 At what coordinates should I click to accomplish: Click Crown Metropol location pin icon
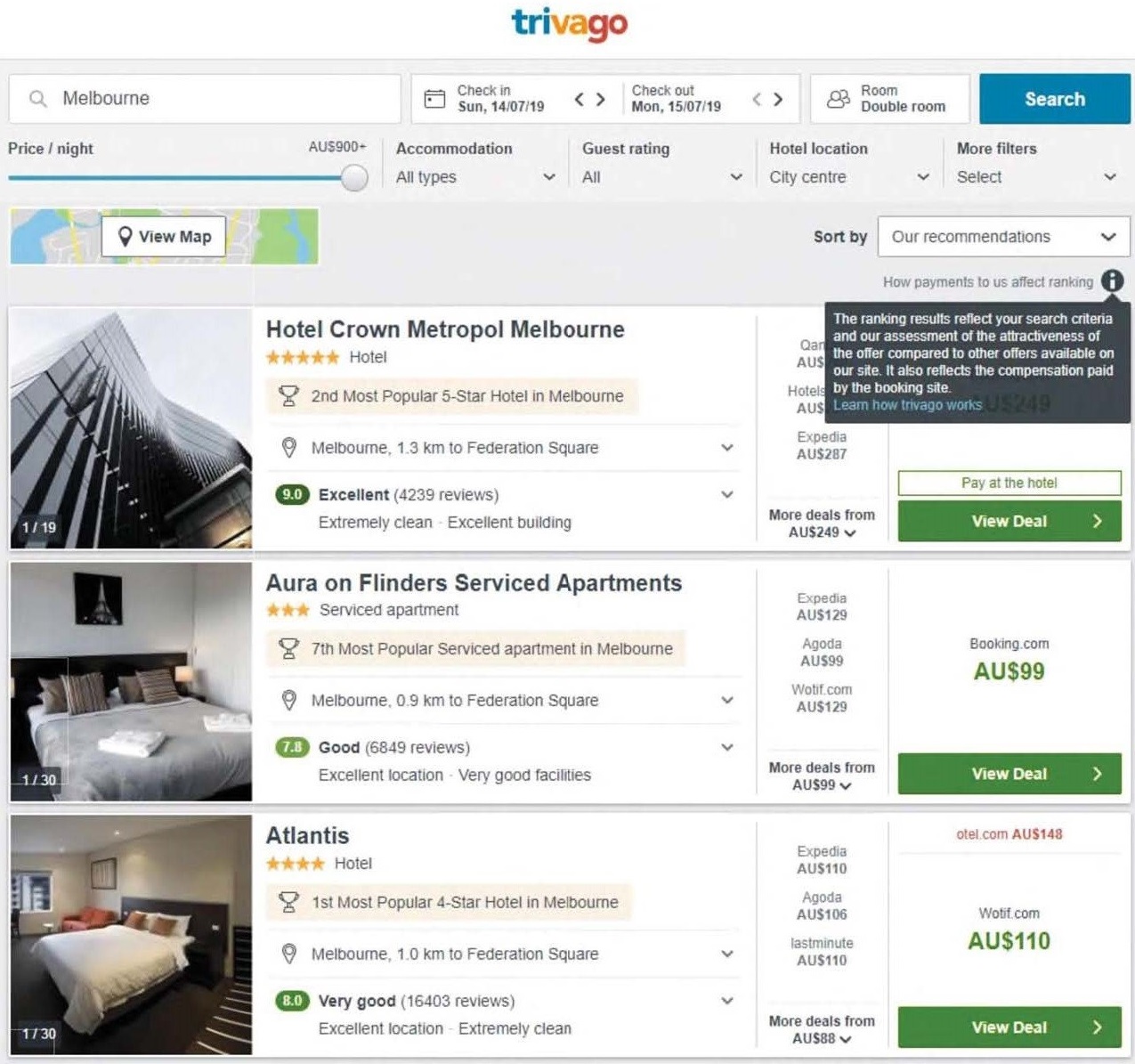(288, 447)
